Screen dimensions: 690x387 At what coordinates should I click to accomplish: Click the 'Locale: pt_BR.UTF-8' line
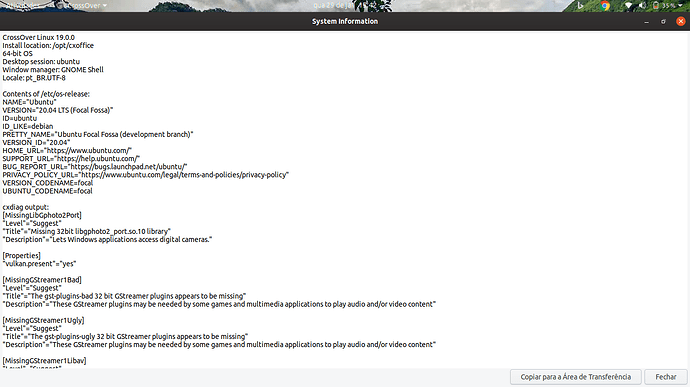coord(34,78)
